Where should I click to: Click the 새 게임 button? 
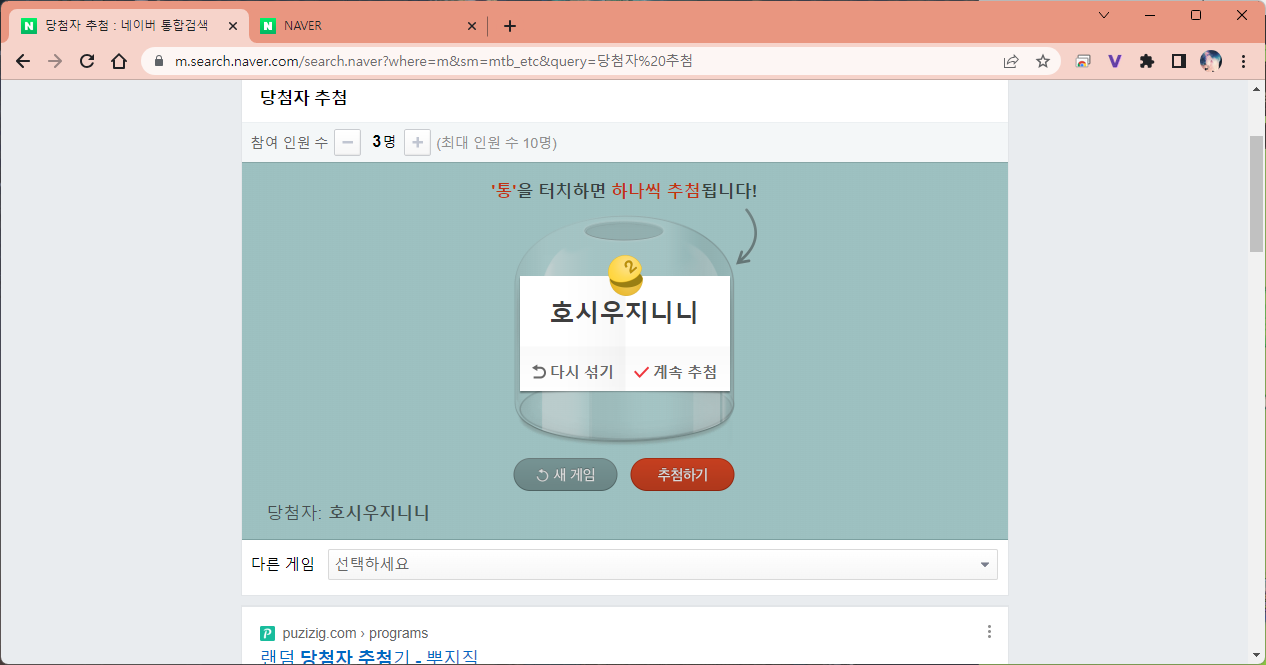tap(565, 475)
